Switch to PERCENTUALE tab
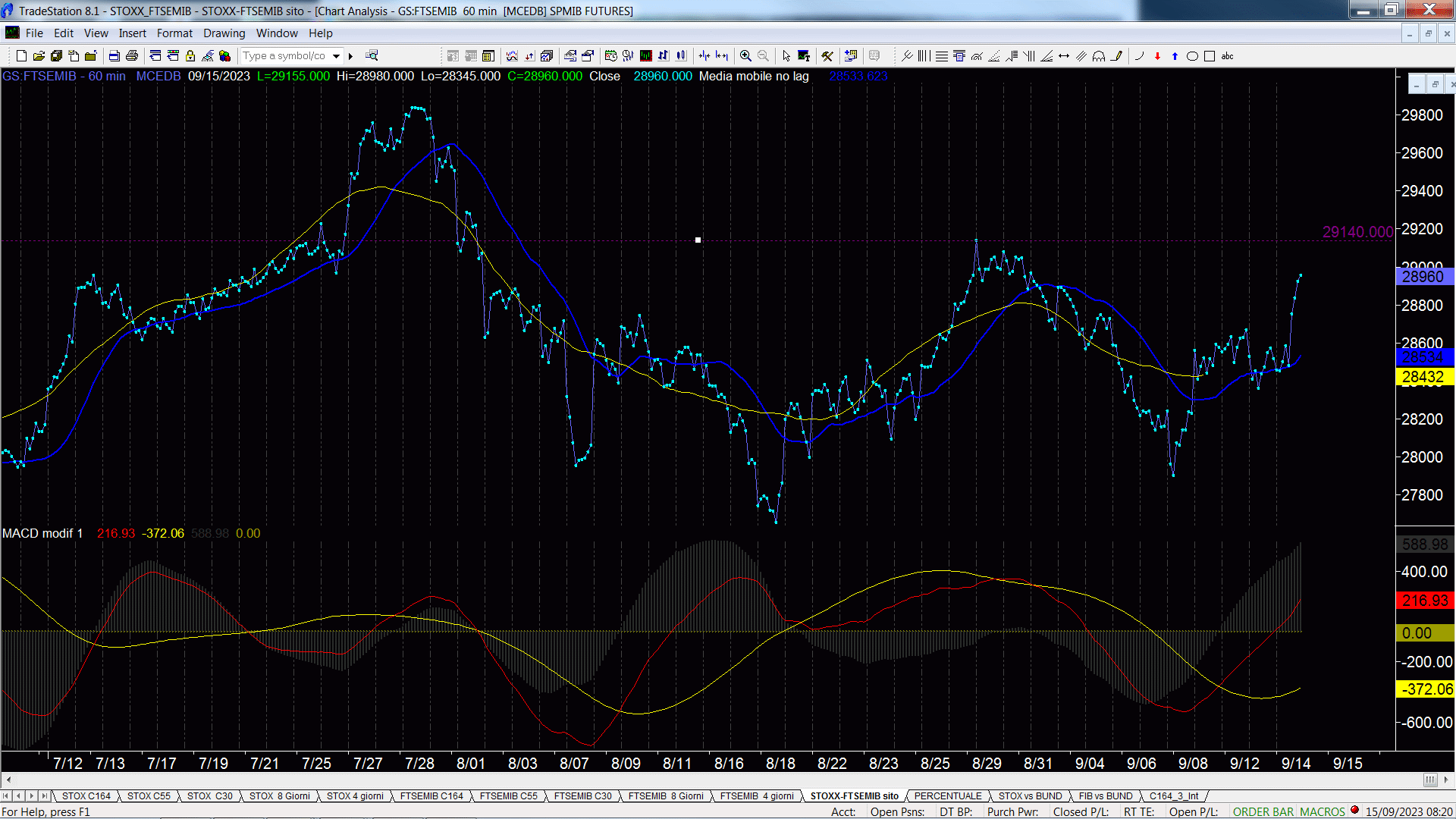This screenshot has width=1456, height=819. click(948, 796)
